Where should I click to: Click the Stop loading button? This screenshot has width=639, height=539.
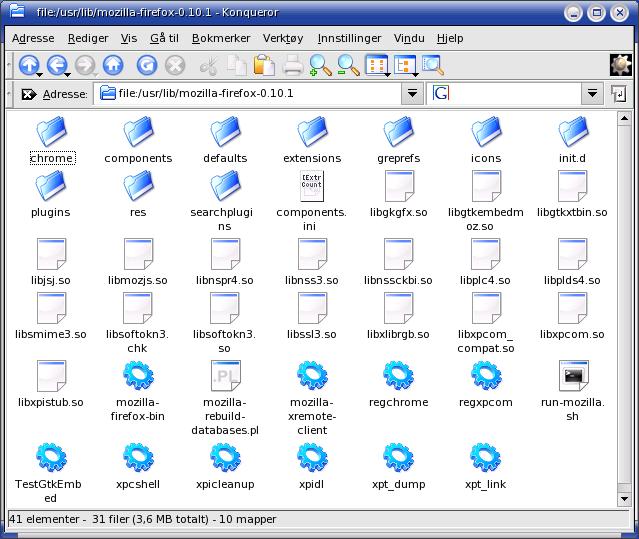(x=175, y=65)
